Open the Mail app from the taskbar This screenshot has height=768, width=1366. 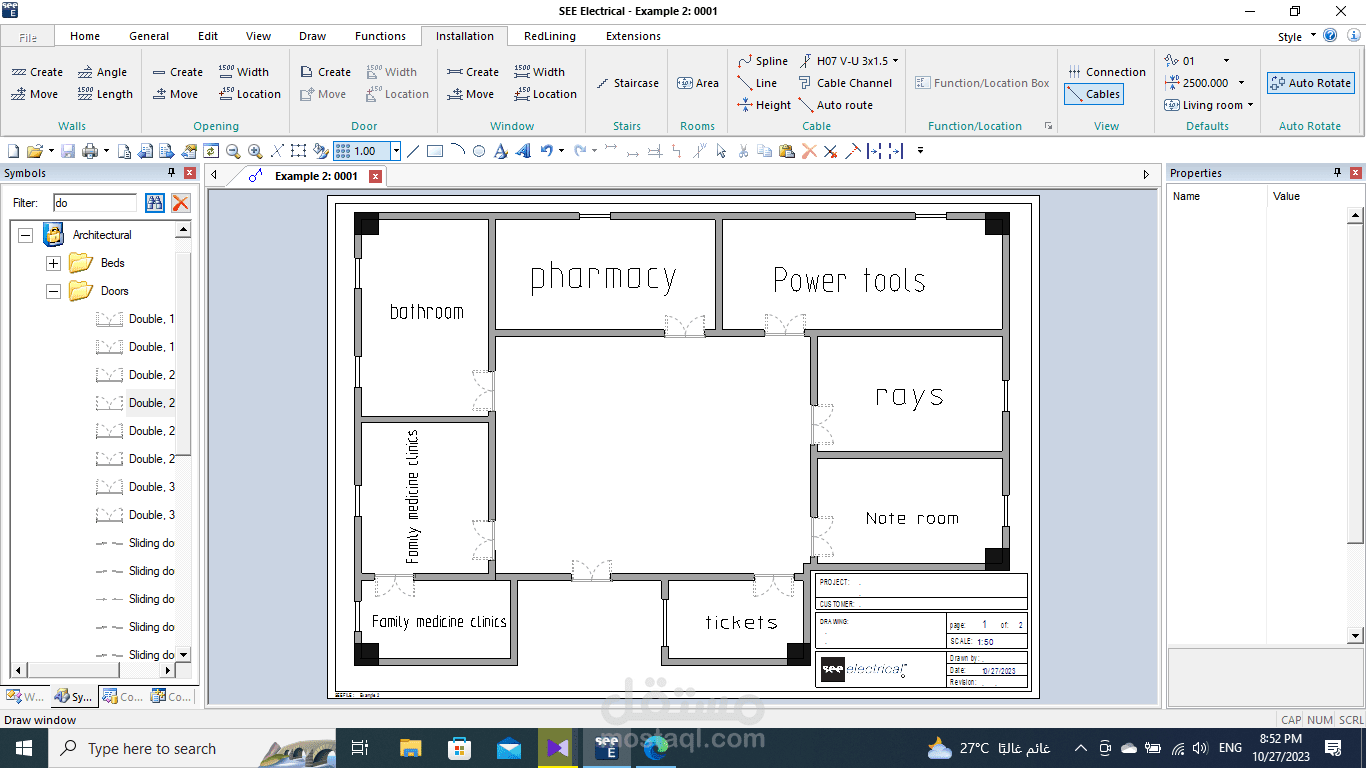(508, 748)
